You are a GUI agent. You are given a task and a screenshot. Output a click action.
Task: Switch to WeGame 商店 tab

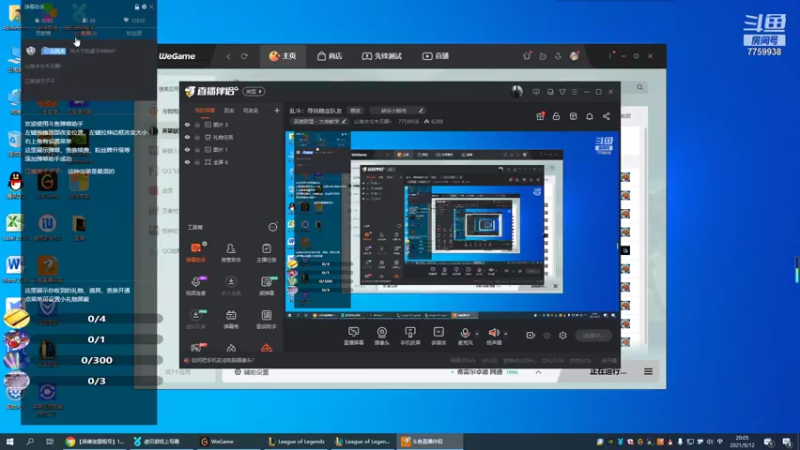pos(330,56)
